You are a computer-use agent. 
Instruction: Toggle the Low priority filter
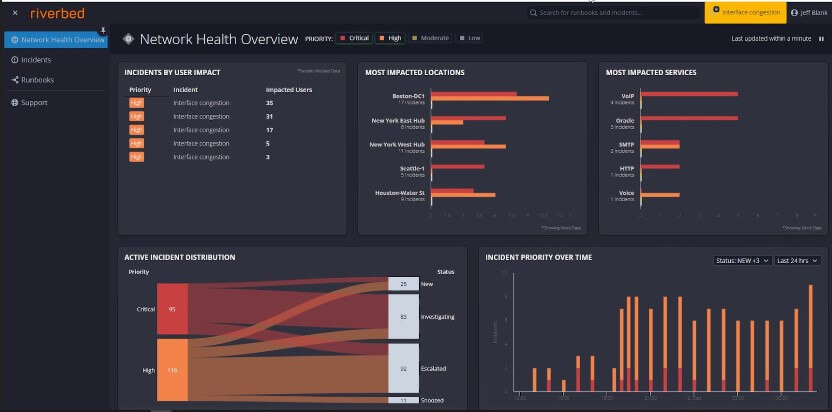point(469,38)
